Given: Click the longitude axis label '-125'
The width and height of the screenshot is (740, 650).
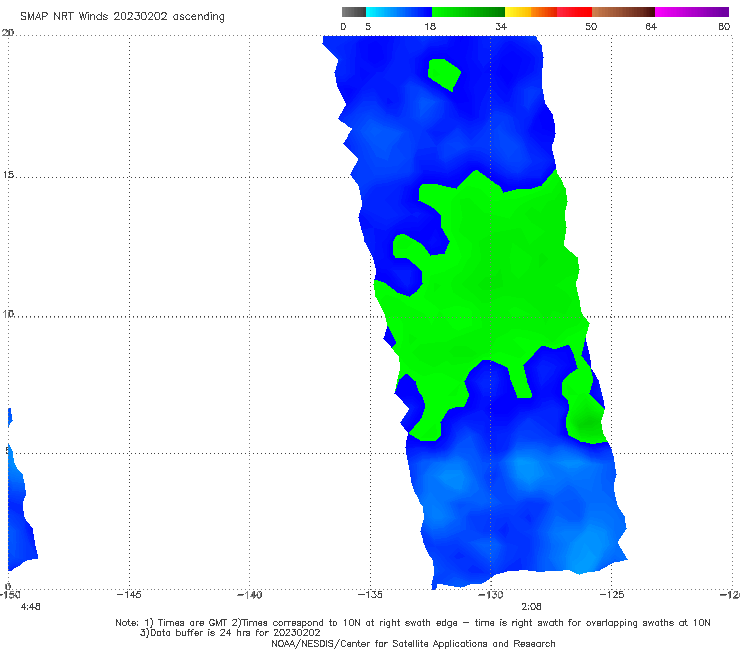Looking at the screenshot, I should pos(612,595).
